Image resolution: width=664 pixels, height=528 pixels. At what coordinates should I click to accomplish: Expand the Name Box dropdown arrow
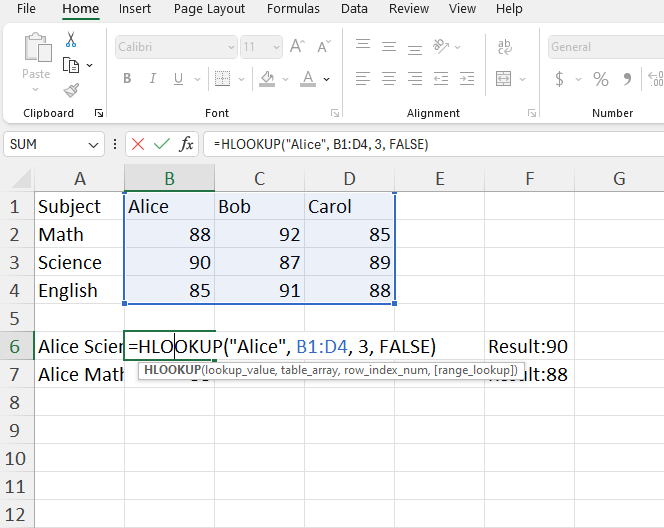93,144
